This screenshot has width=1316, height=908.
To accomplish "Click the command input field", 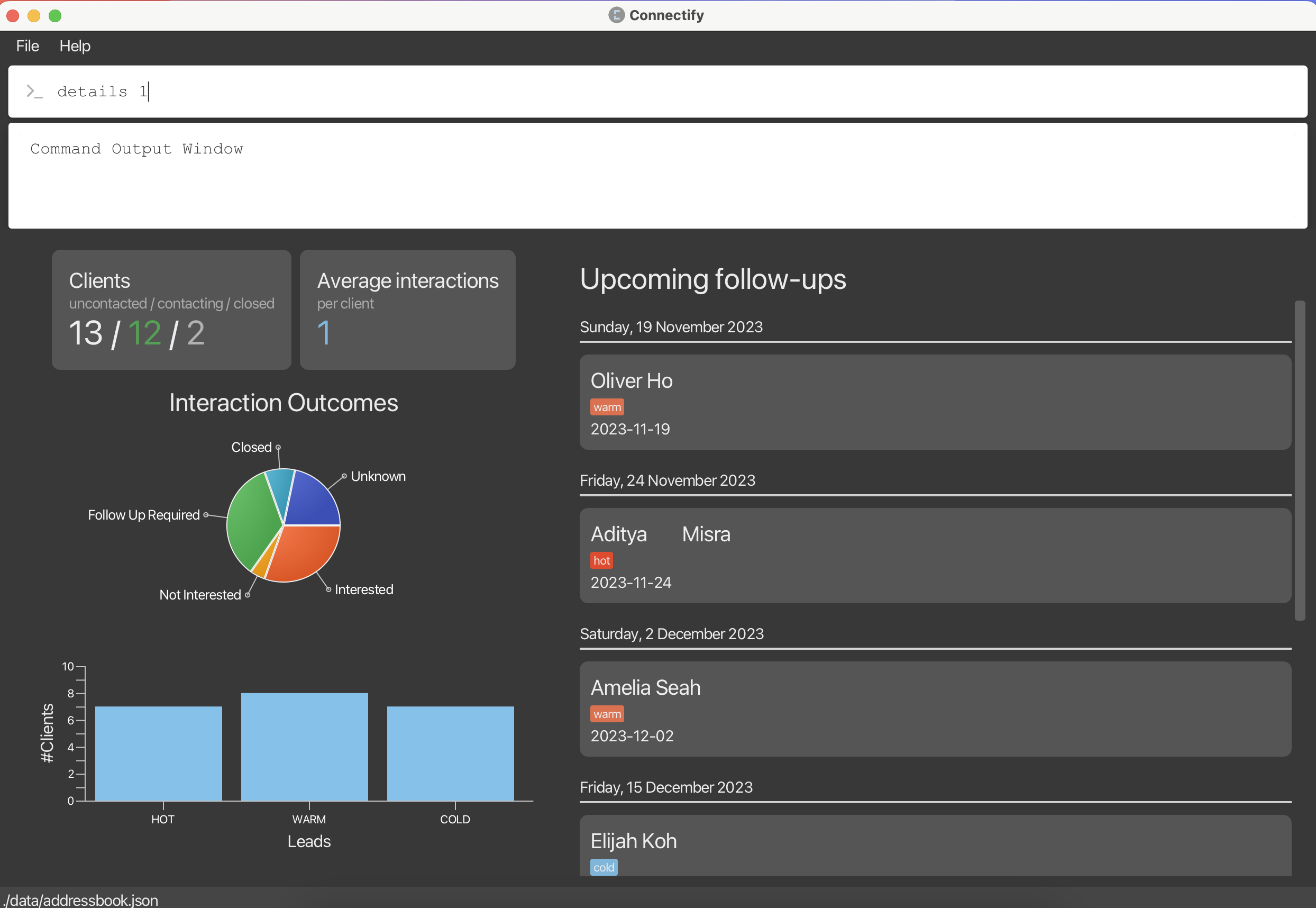I will click(654, 92).
